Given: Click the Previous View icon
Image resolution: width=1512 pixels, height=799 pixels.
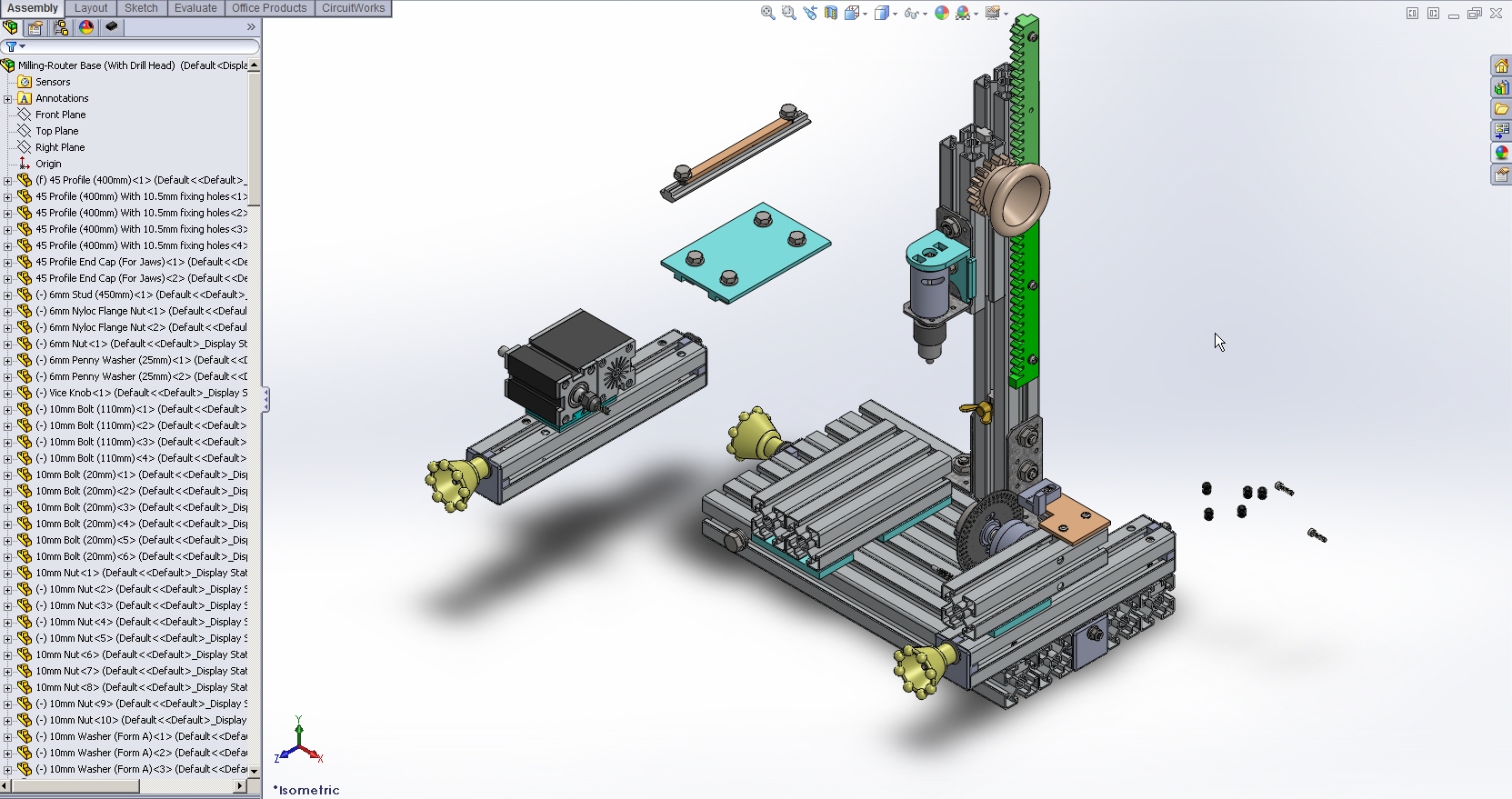Looking at the screenshot, I should [x=809, y=13].
